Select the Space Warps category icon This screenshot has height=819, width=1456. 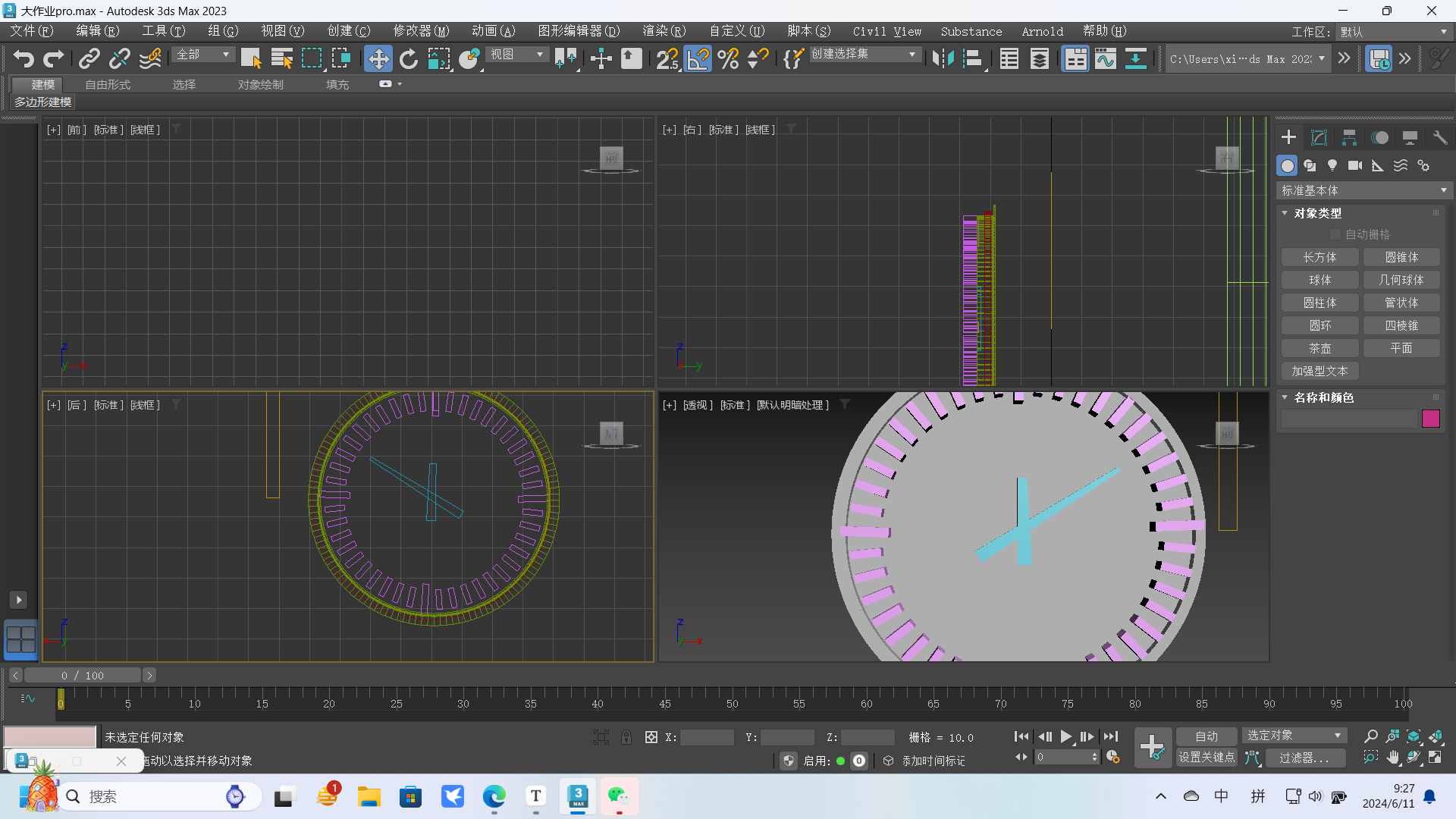point(1401,165)
